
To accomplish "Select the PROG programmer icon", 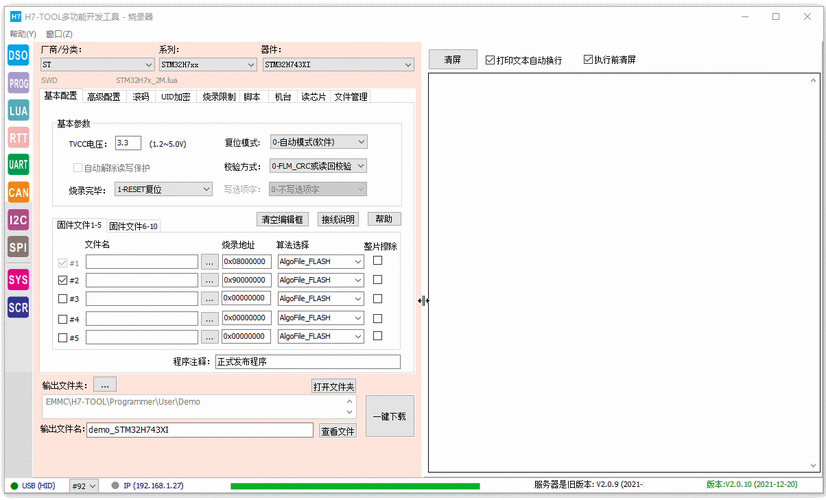I will point(18,83).
